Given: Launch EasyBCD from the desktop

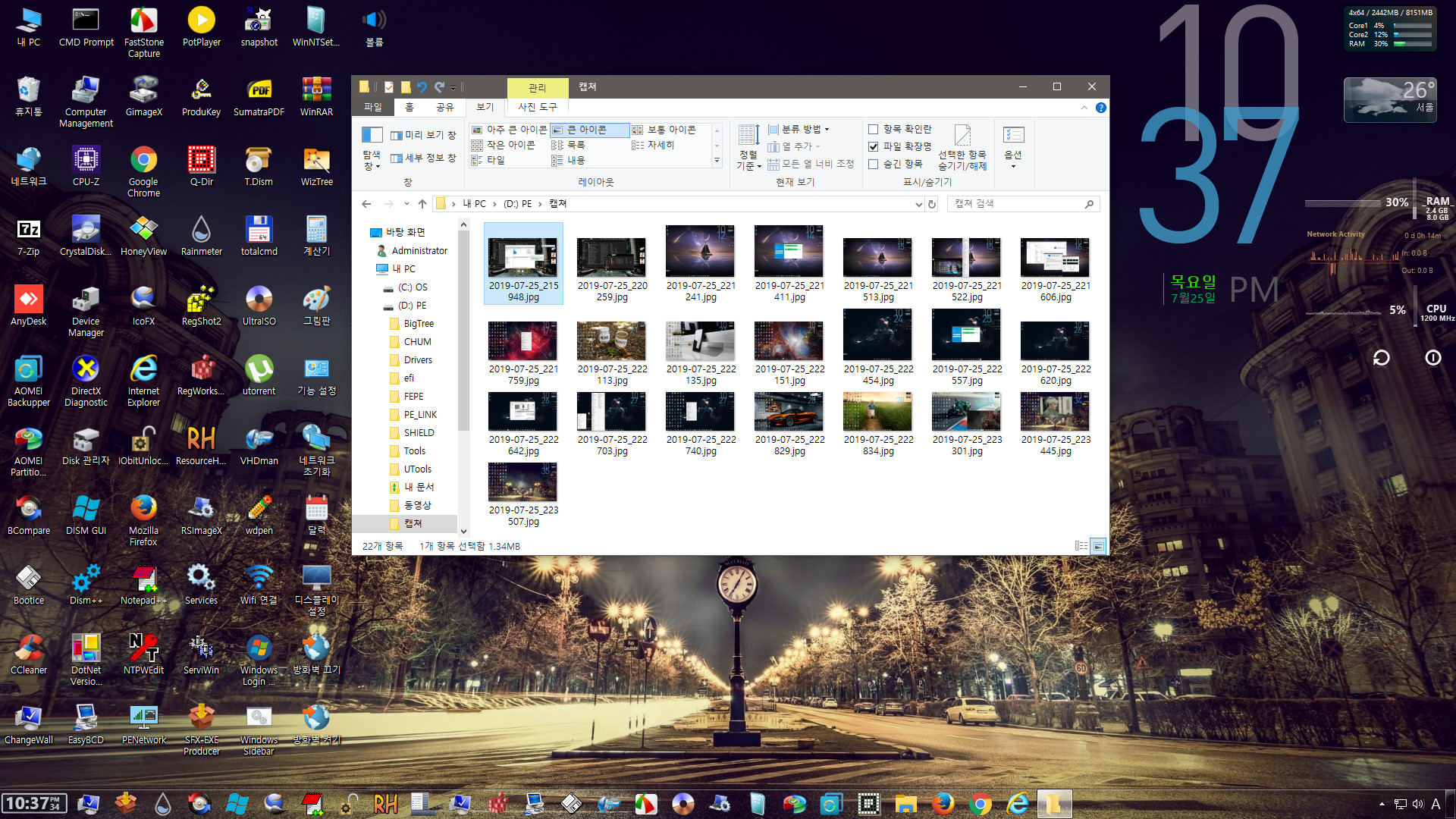Looking at the screenshot, I should pyautogui.click(x=86, y=724).
